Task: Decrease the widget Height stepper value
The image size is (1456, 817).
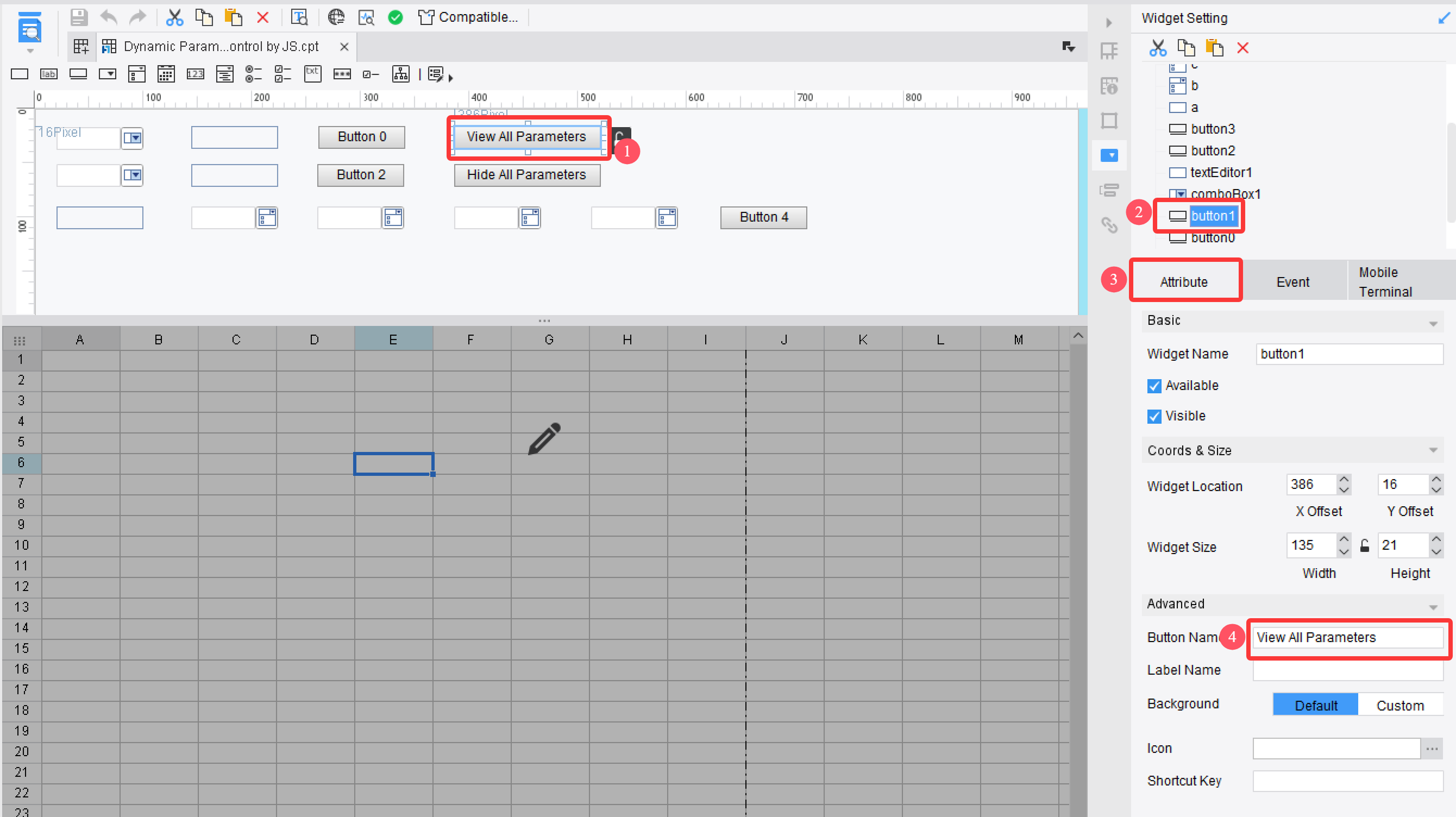Action: [x=1436, y=551]
